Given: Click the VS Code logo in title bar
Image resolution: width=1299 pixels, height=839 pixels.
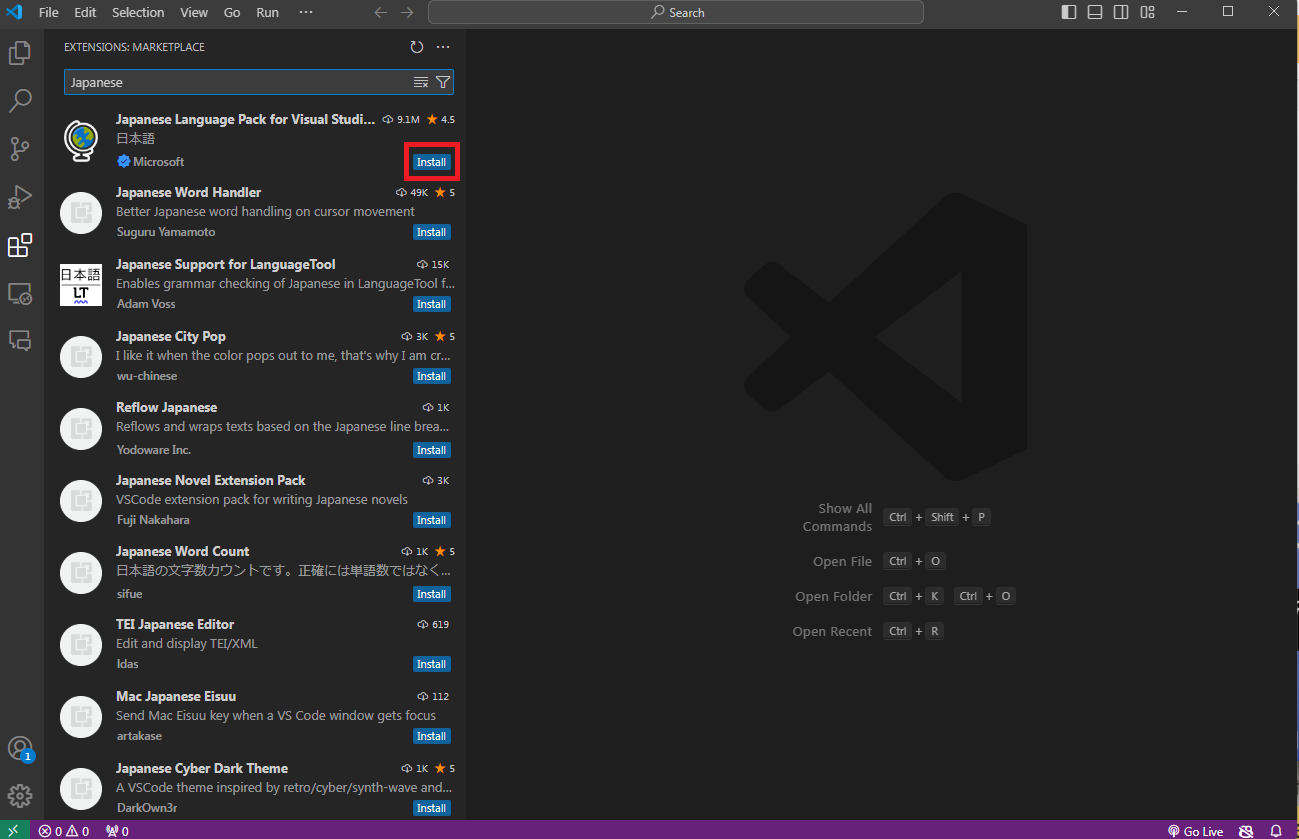Looking at the screenshot, I should point(14,12).
